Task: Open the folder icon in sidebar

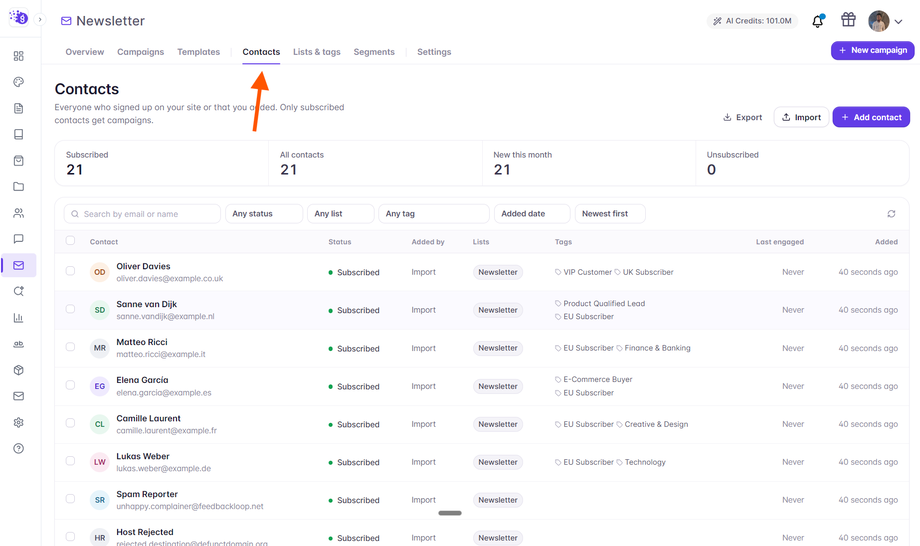Action: tap(19, 186)
